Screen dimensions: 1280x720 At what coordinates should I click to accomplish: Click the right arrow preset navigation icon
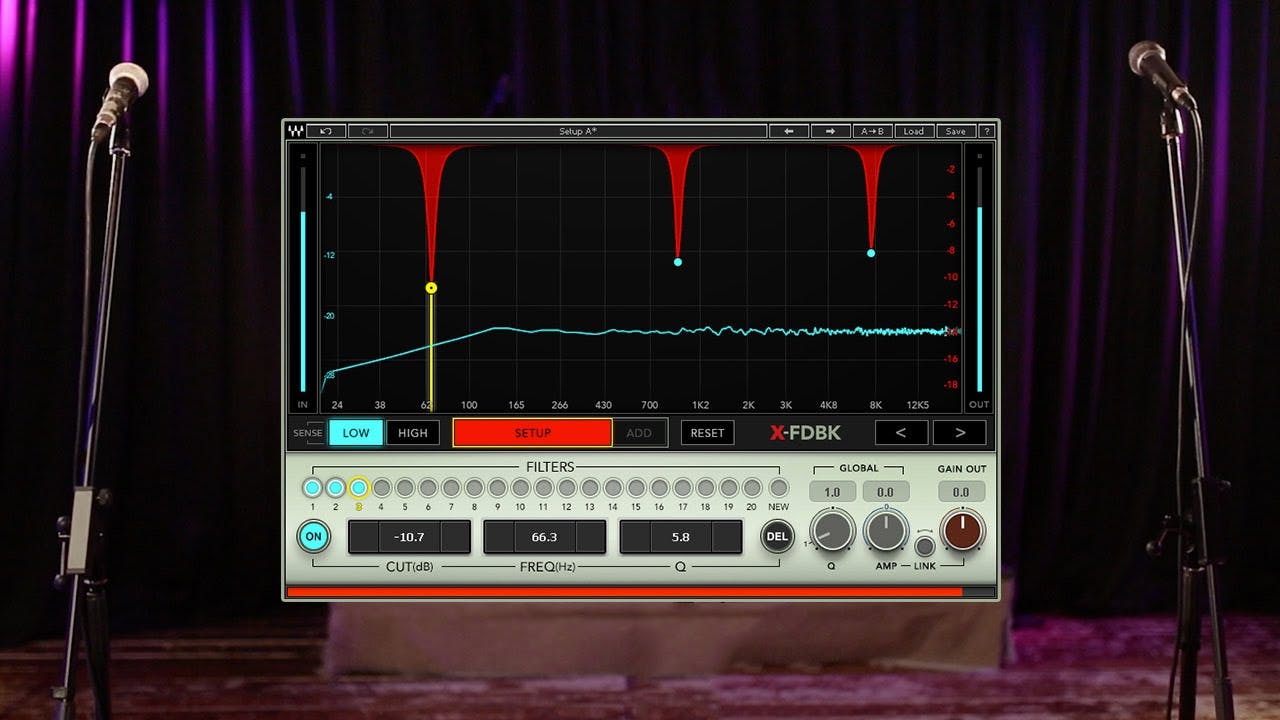[x=832, y=131]
